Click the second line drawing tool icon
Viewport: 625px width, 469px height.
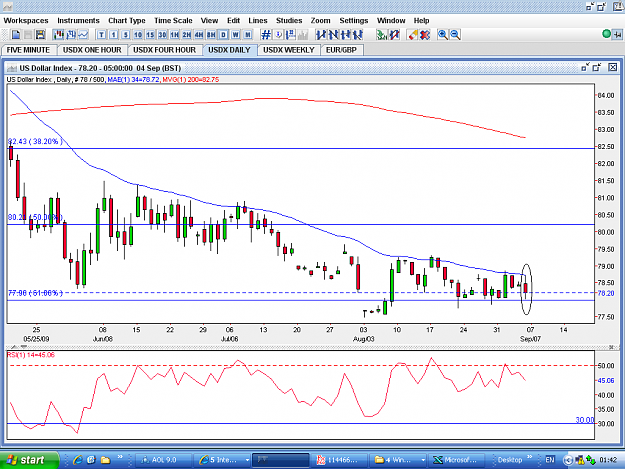point(334,35)
